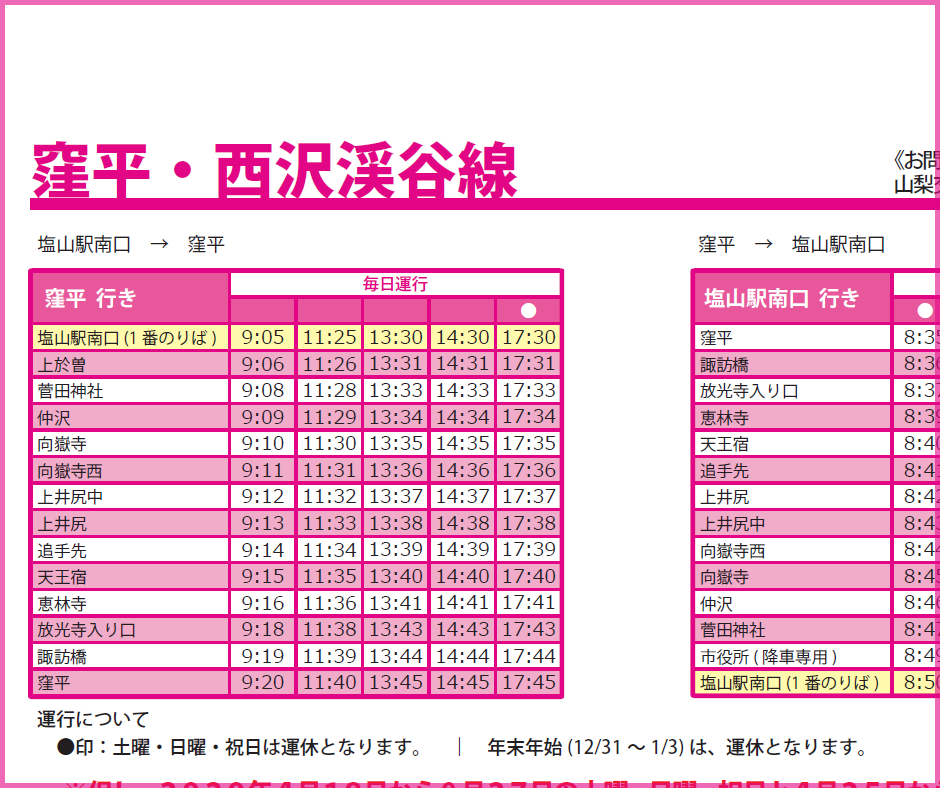
Task: Select the 9:05 departure time cell
Action: 262,338
